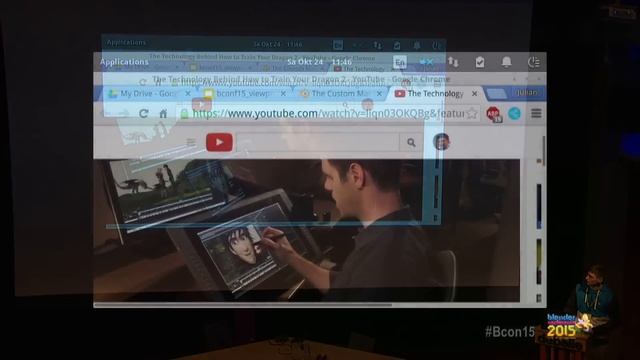This screenshot has height=360, width=640.
Task: Close The Custom Ma tab
Action: tap(379, 93)
